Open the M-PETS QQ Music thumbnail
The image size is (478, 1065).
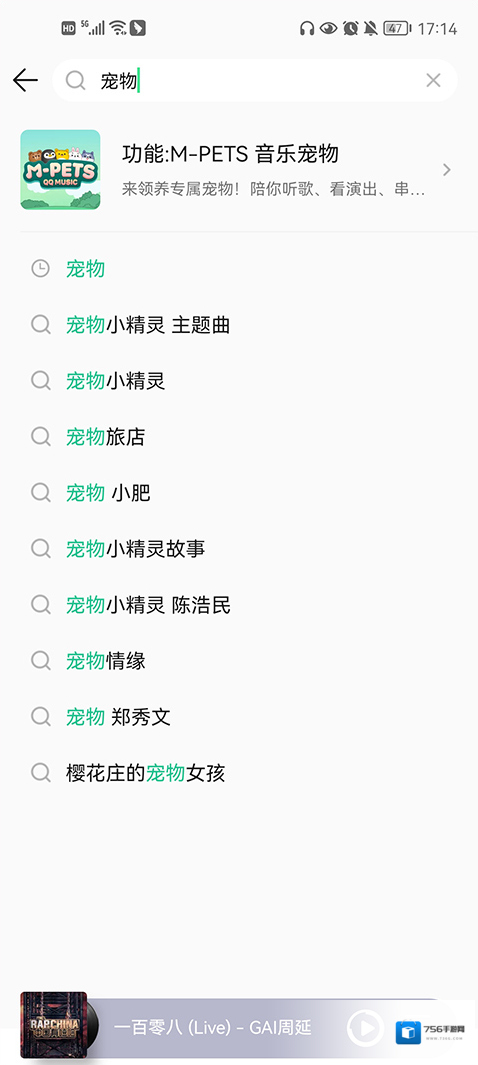click(60, 169)
